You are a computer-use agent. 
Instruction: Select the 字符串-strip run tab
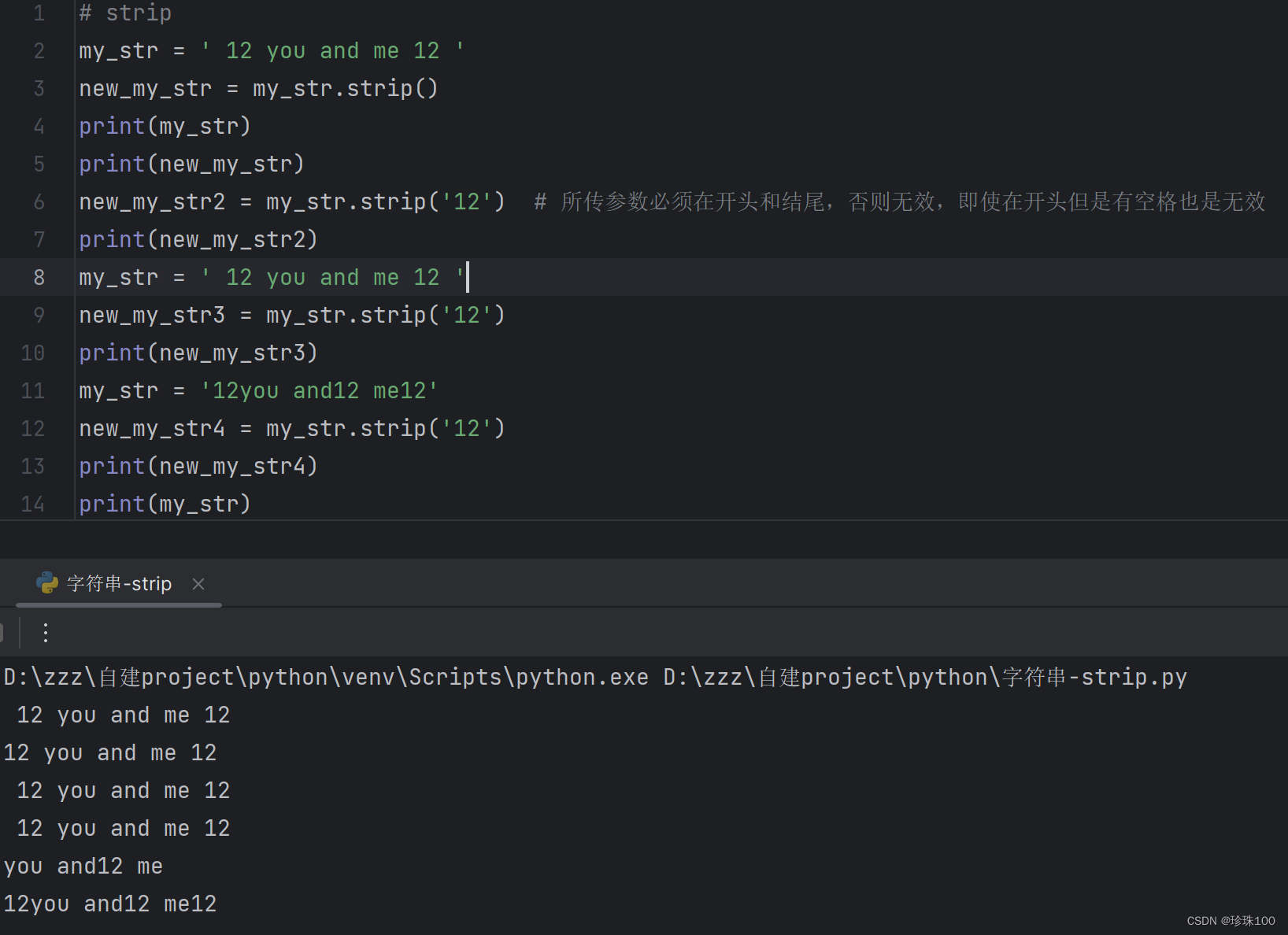click(119, 583)
